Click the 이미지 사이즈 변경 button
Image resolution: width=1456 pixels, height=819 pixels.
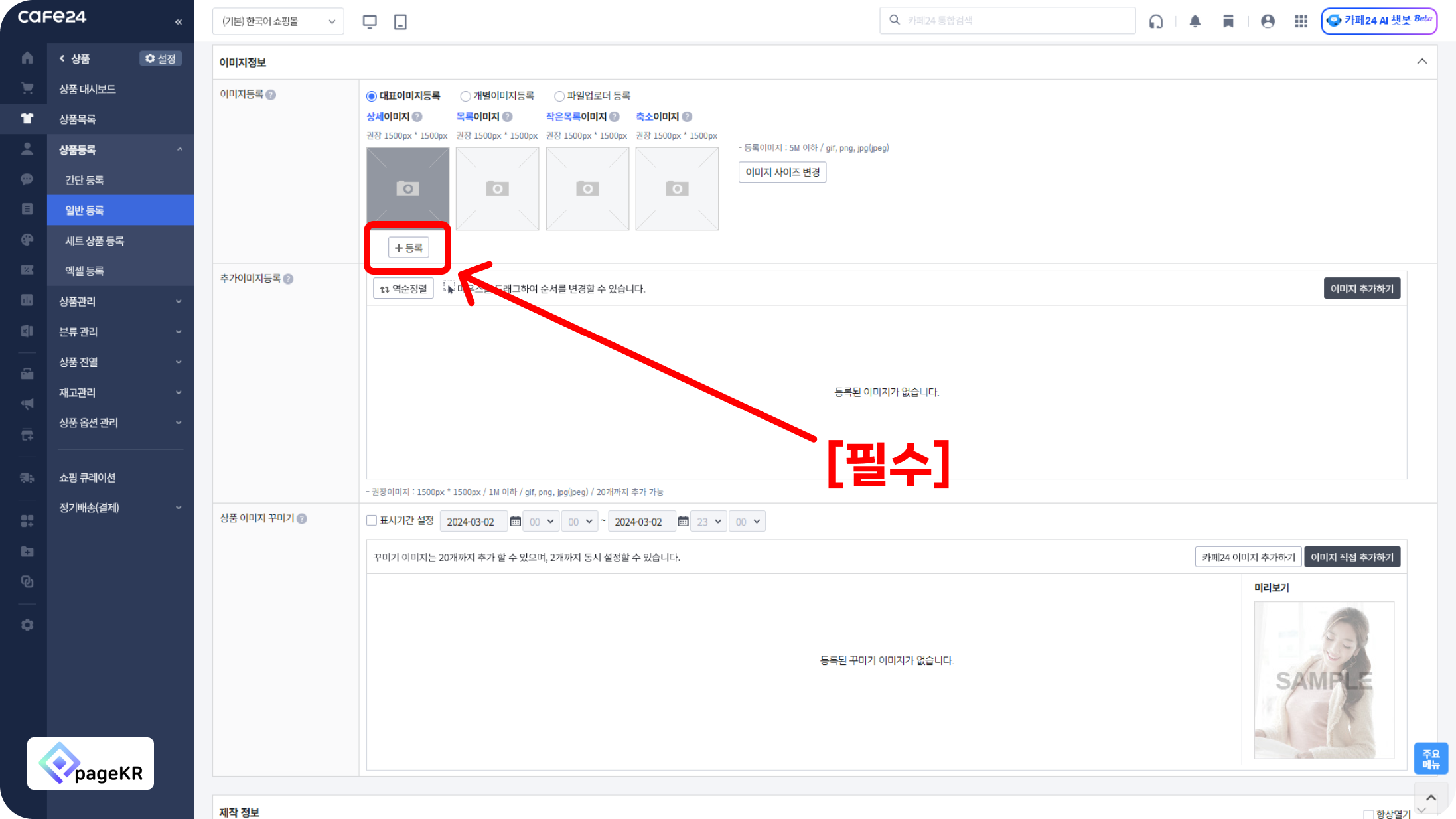(782, 172)
